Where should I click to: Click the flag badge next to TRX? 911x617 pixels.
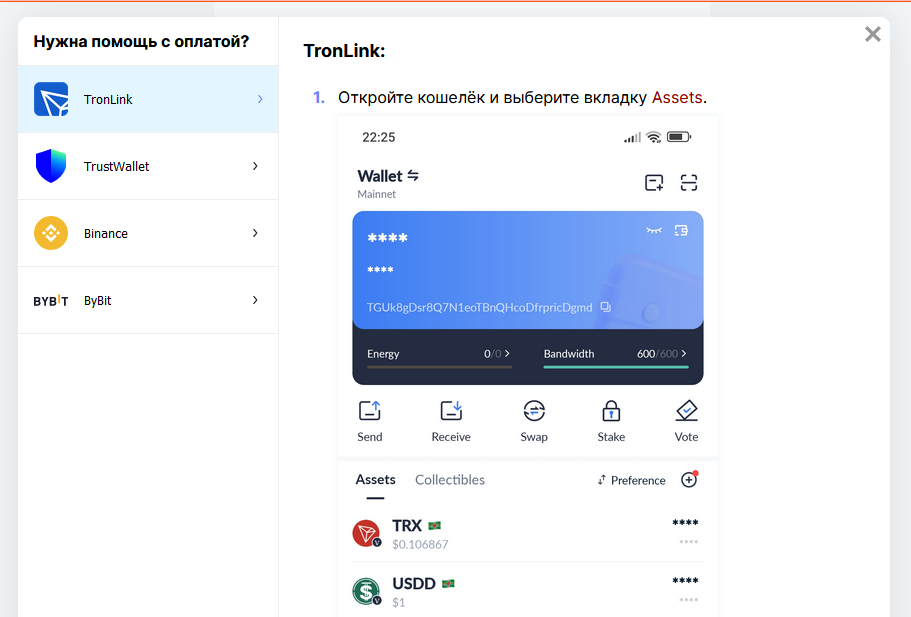(x=435, y=526)
